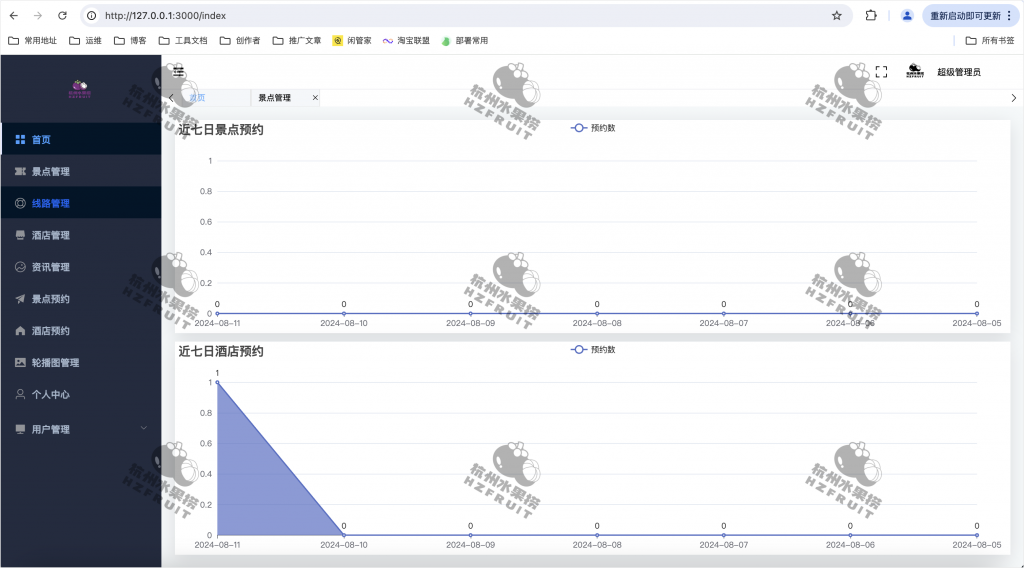The image size is (1024, 568).
Task: Click the hamburger sidebar collapse icon
Action: pos(178,71)
